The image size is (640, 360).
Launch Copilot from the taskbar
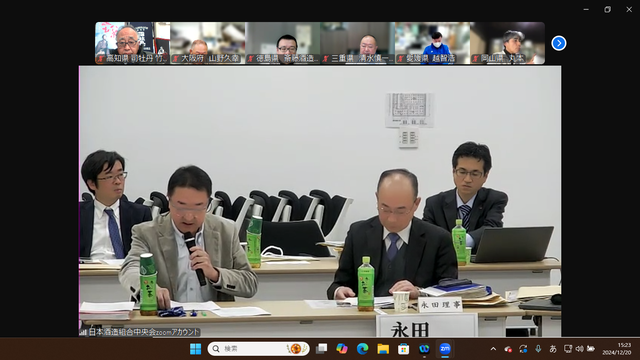tap(342, 349)
